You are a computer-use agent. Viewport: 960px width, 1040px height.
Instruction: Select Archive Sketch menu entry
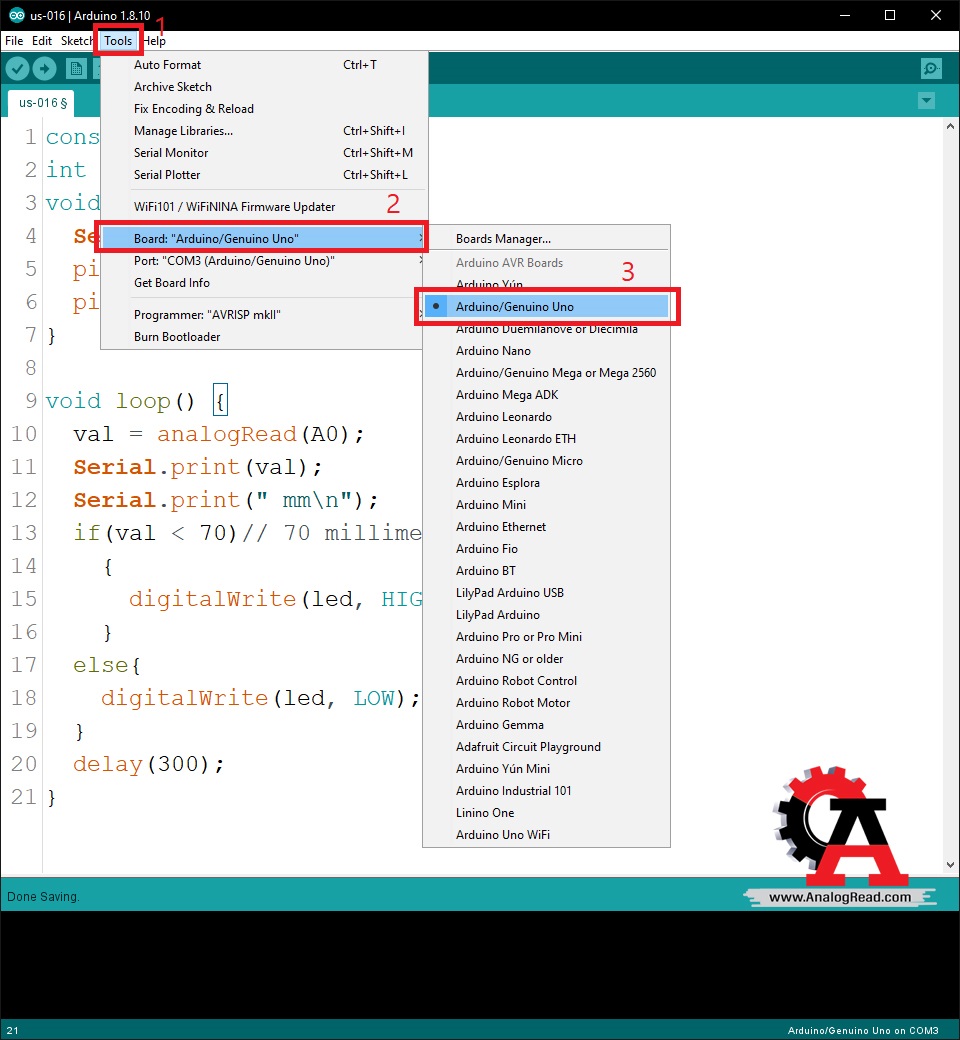coord(263,86)
